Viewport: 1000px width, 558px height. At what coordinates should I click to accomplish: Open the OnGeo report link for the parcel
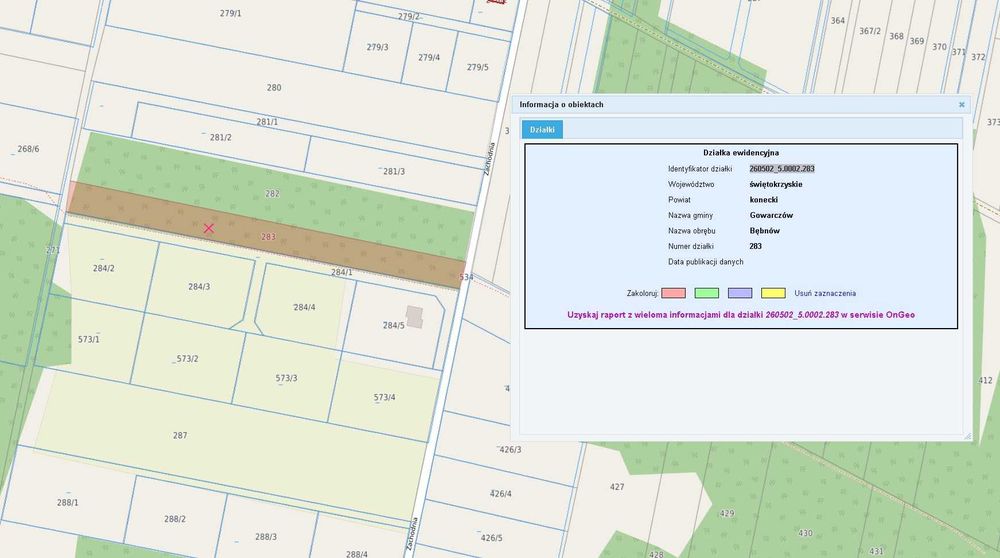[741, 314]
